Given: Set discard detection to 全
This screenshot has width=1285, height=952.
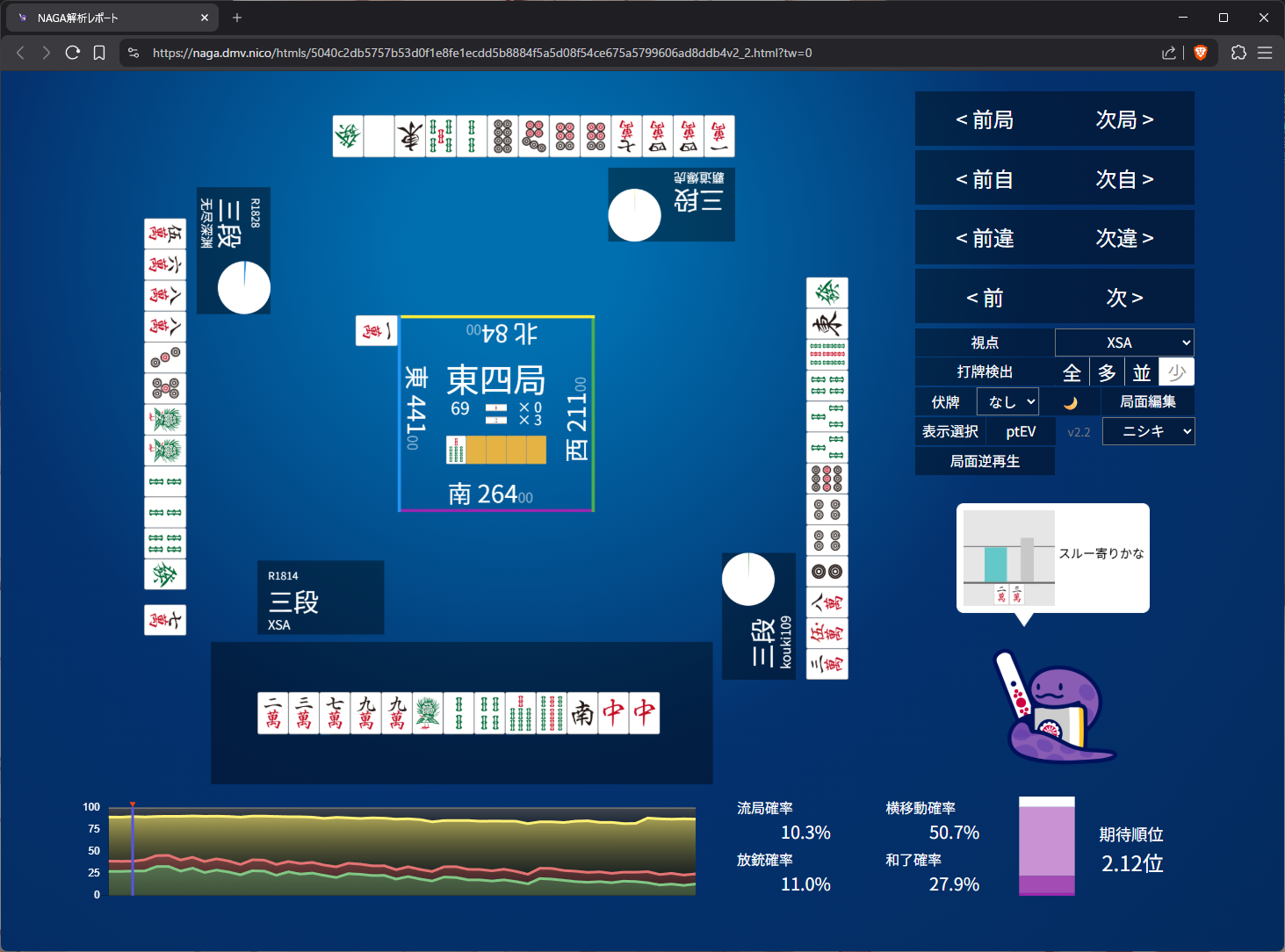Looking at the screenshot, I should coord(1072,372).
